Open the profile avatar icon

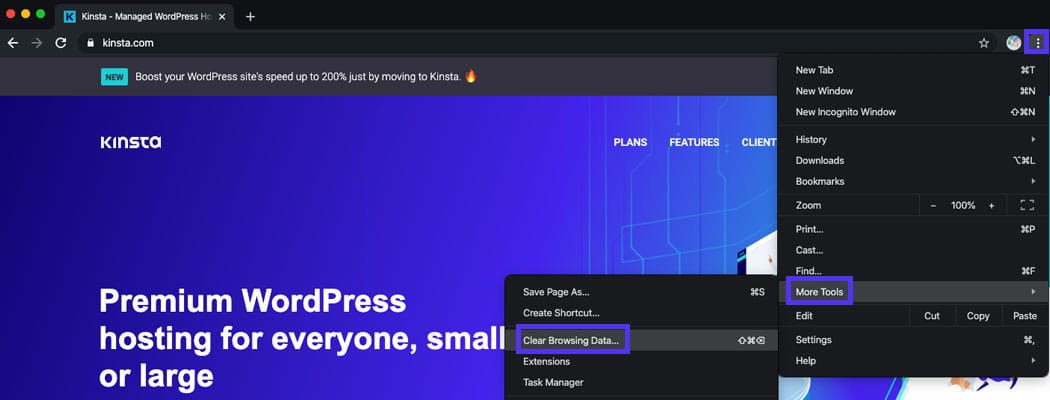(x=1013, y=43)
